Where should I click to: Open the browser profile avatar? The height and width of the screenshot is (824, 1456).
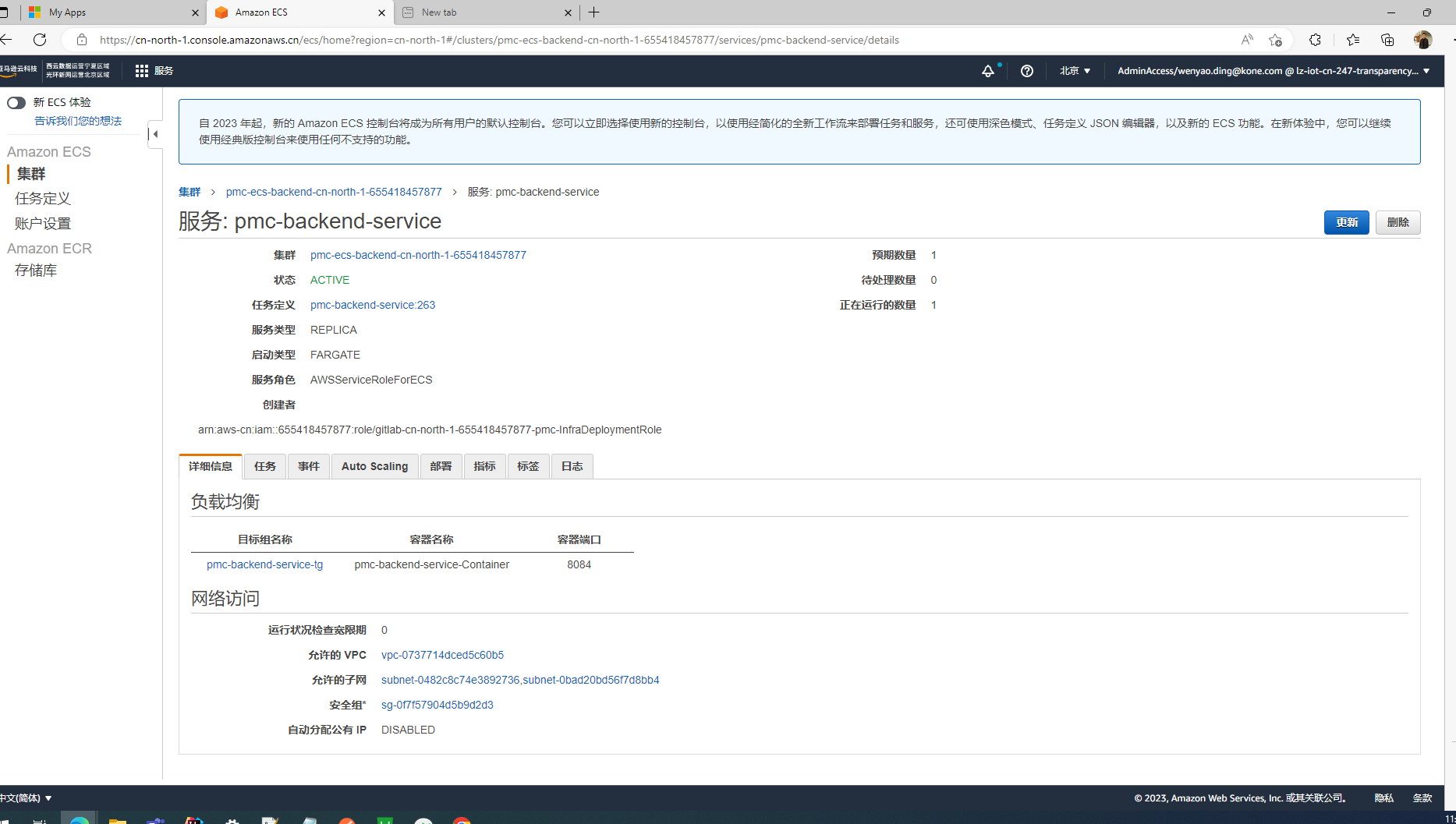tap(1423, 40)
